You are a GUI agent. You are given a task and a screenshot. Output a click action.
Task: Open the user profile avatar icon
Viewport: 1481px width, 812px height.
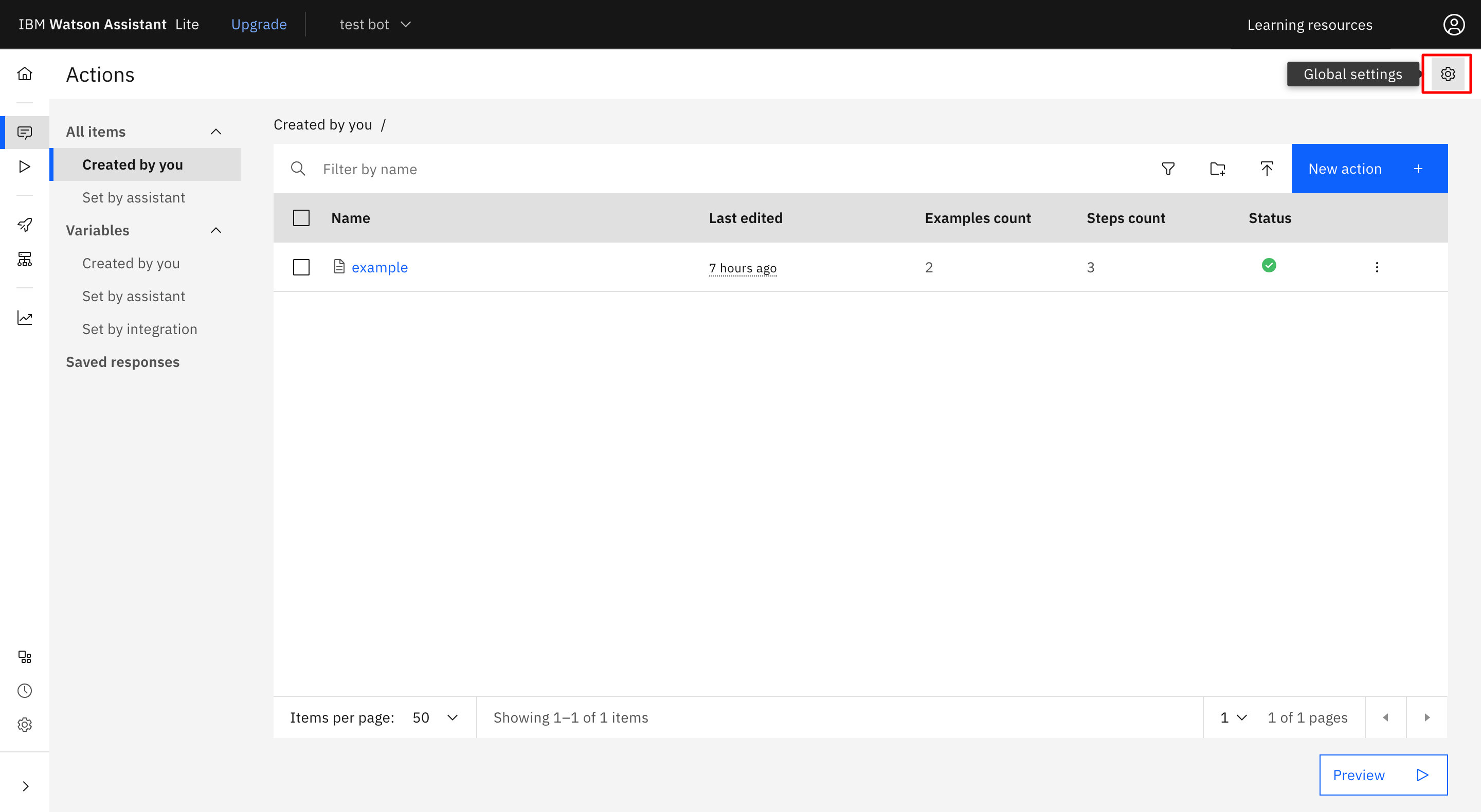tap(1453, 25)
